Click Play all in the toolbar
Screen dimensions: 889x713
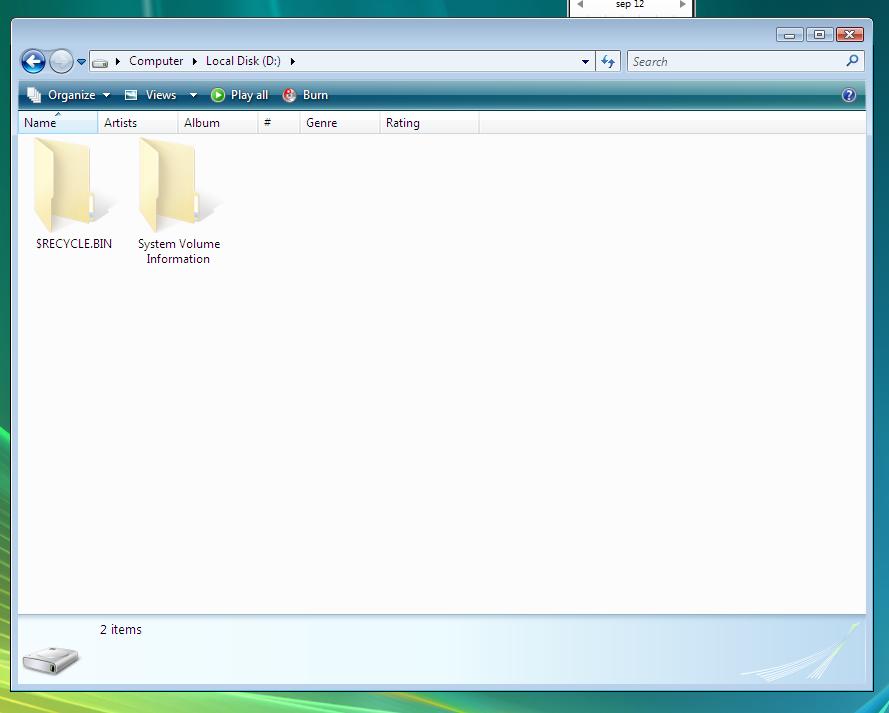click(x=239, y=95)
